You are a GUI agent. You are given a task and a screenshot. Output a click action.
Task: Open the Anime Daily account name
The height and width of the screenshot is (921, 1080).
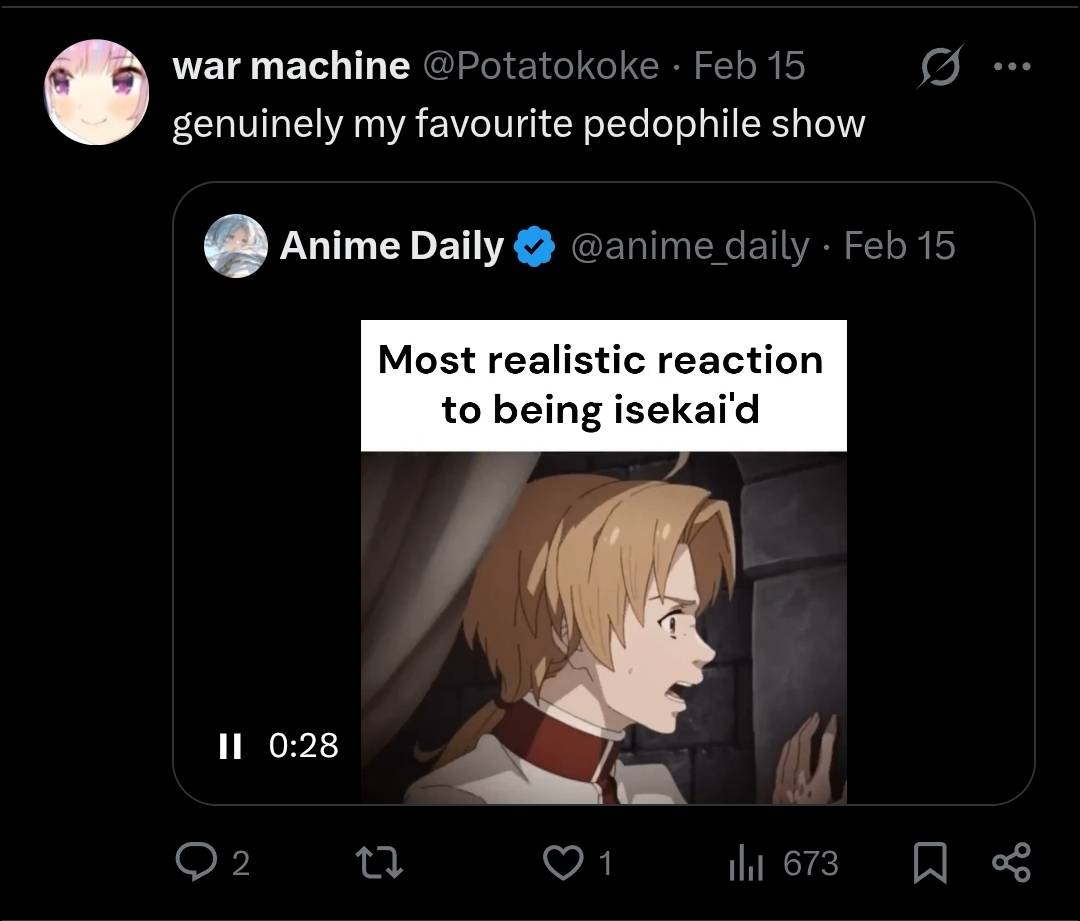point(391,246)
